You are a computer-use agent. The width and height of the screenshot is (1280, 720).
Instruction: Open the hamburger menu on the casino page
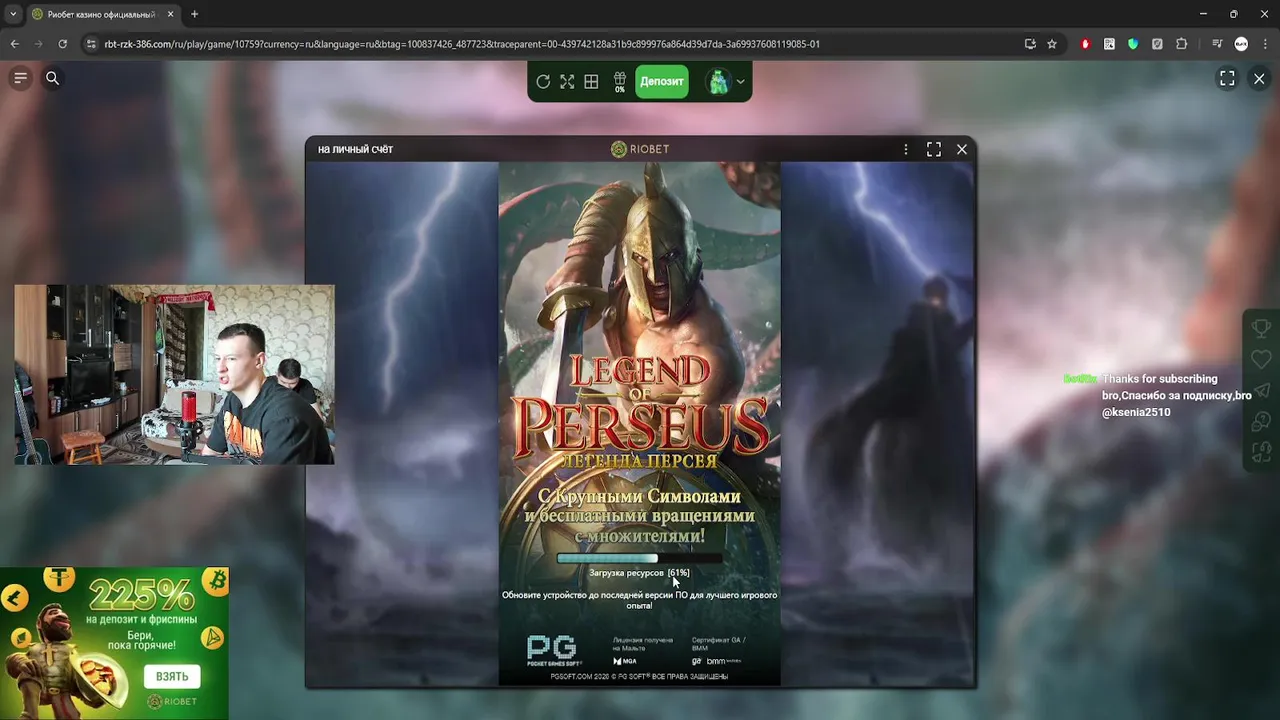(20, 78)
